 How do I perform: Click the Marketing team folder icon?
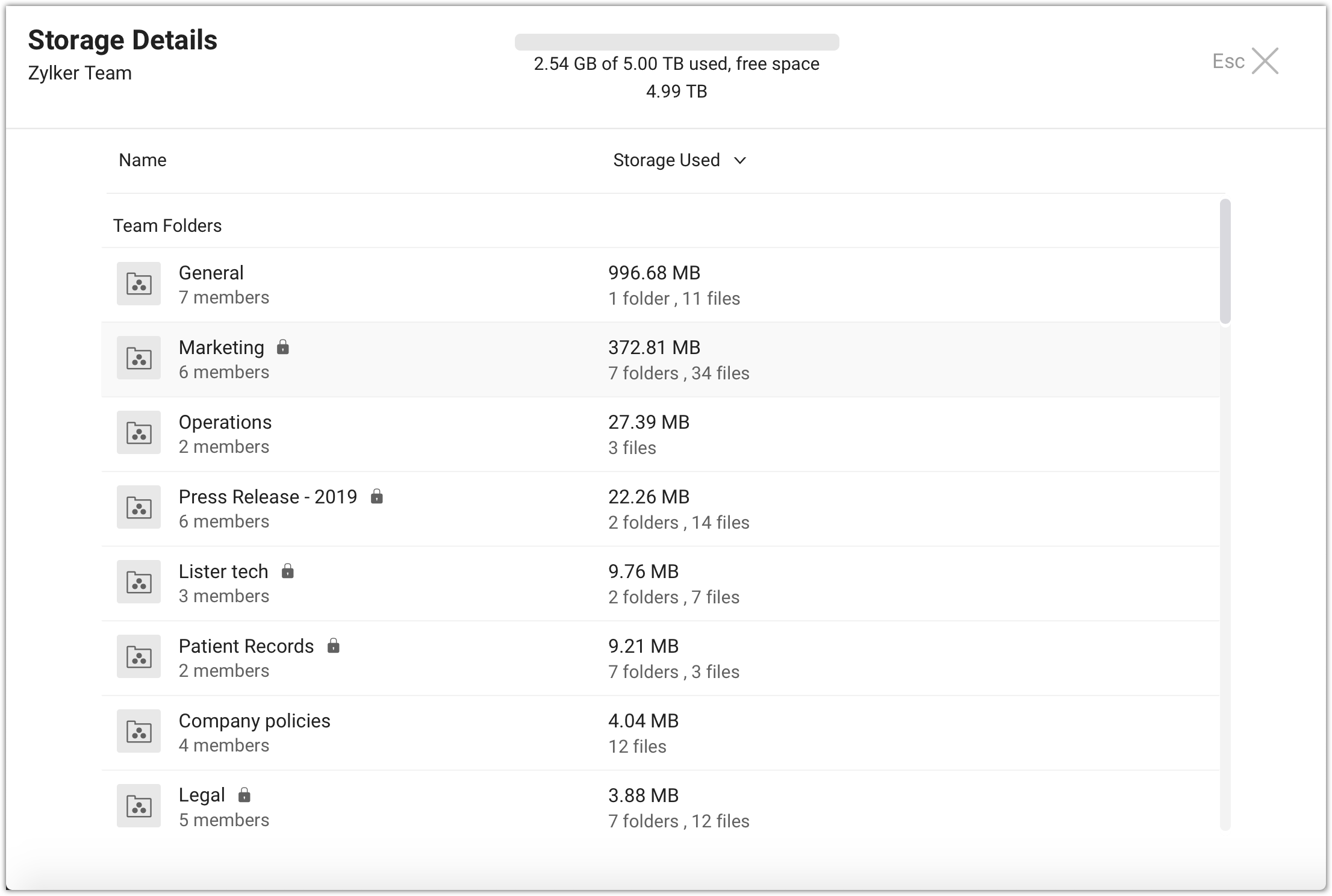point(138,358)
